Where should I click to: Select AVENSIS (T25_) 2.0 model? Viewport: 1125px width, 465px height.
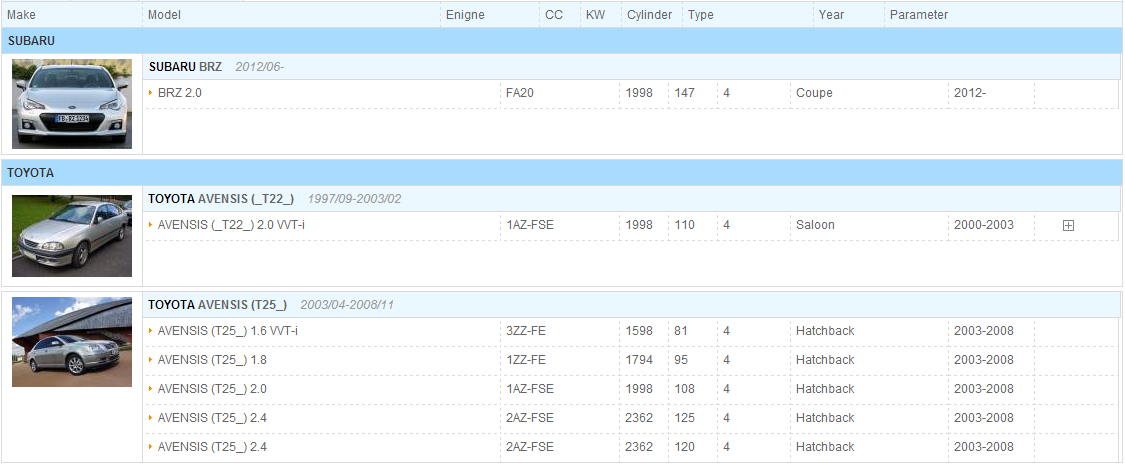click(x=212, y=388)
